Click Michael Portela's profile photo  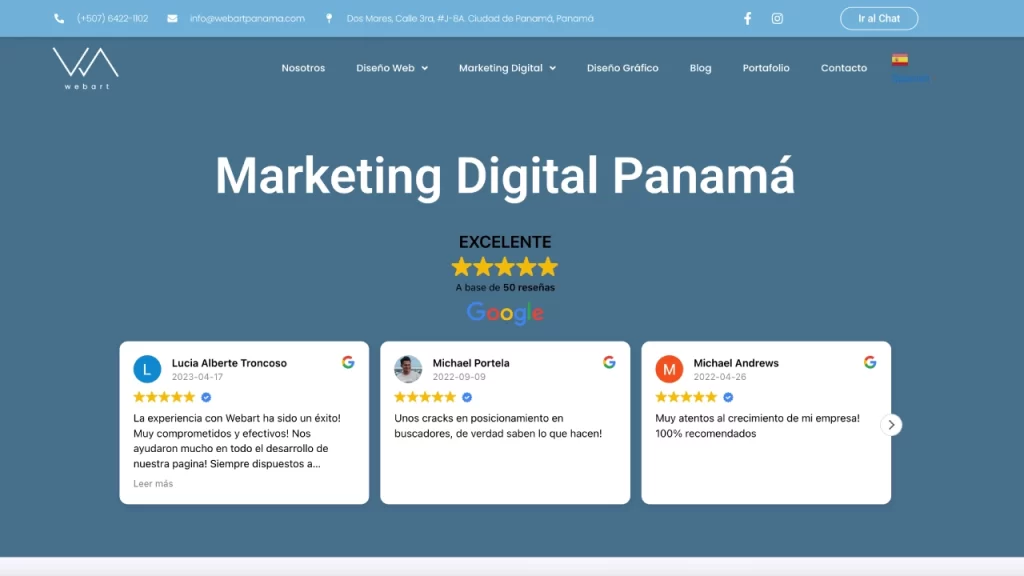pos(408,369)
